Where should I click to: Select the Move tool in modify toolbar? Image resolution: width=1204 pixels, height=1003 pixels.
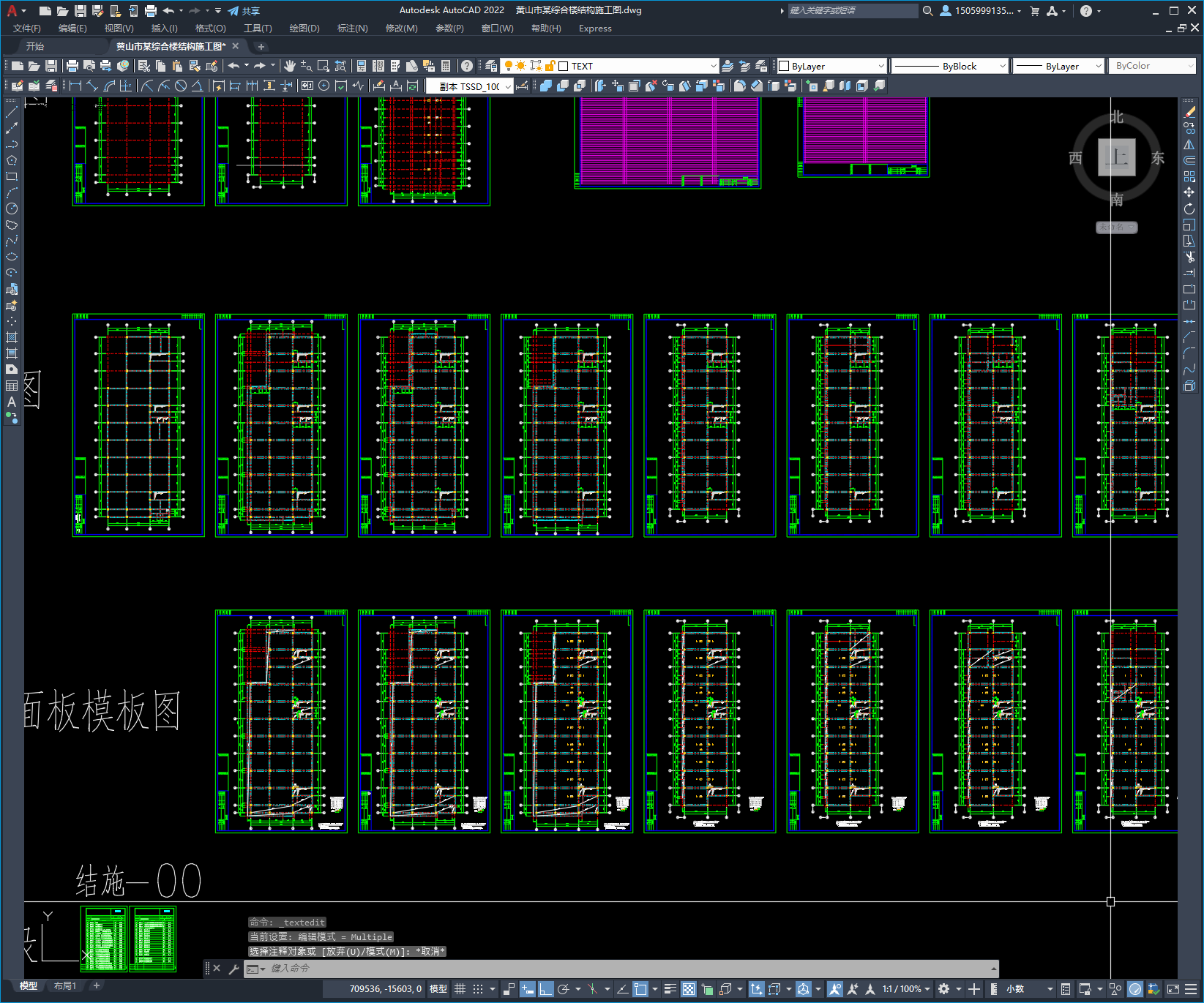1189,192
